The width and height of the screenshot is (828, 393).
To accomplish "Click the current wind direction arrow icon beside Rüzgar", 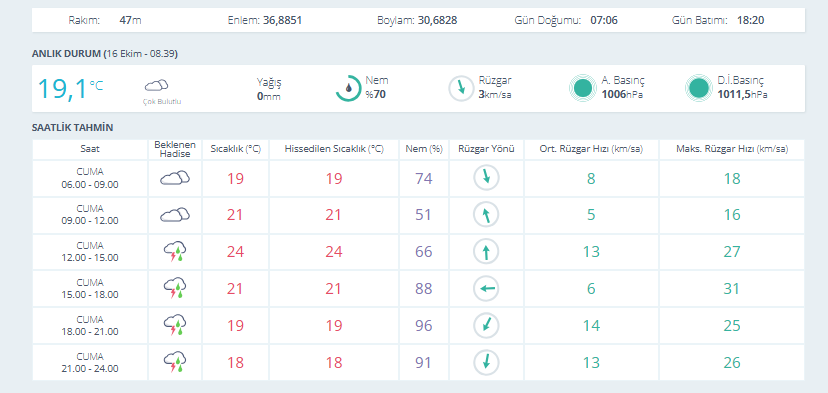I will point(462,88).
